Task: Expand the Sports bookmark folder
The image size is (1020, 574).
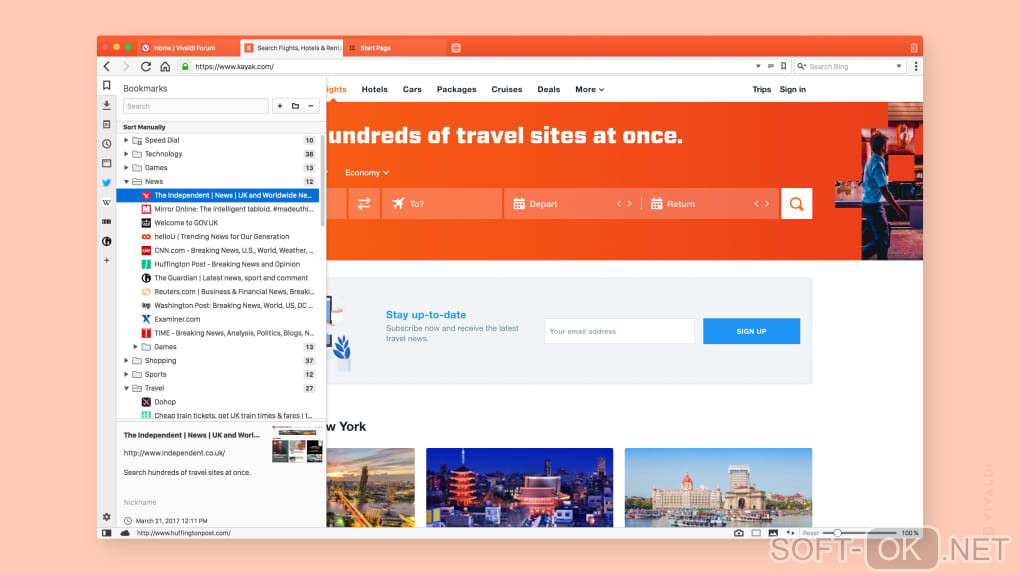Action: click(x=126, y=374)
